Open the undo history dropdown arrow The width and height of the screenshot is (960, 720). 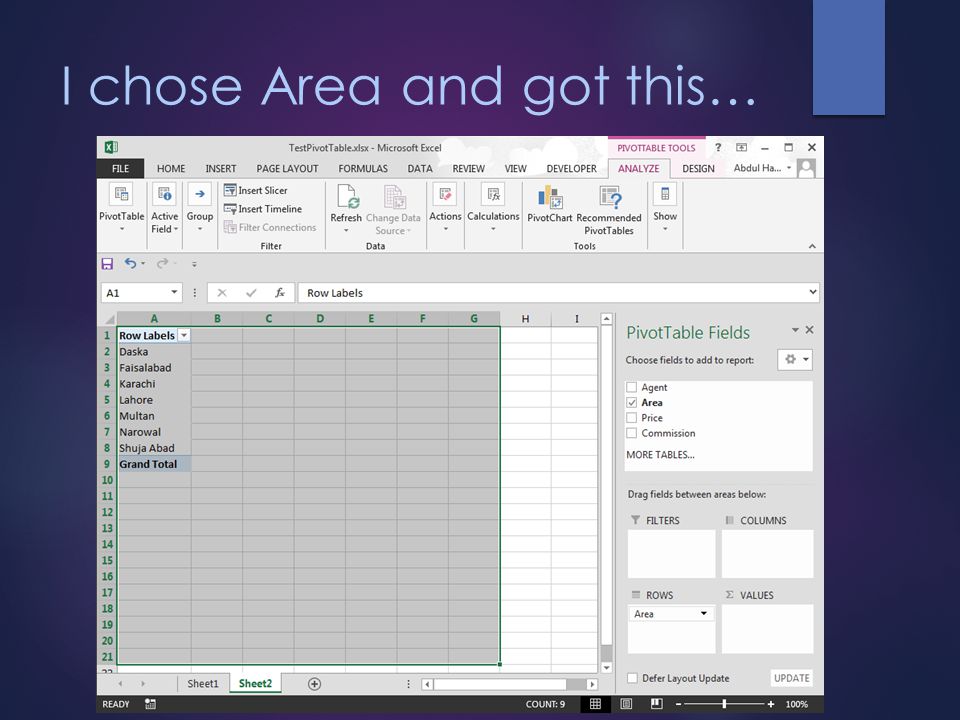(143, 263)
